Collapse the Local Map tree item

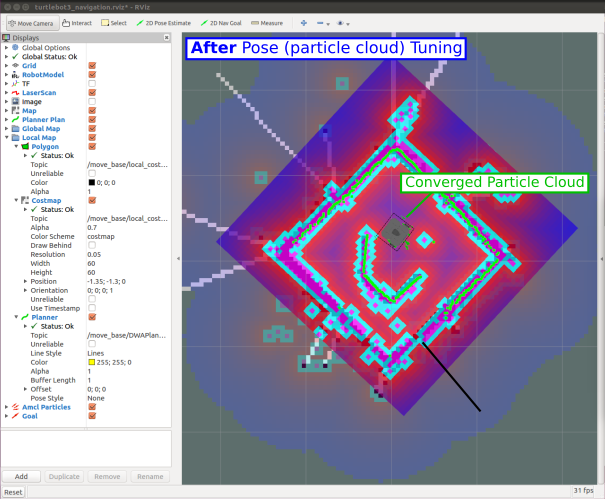pyautogui.click(x=6, y=137)
